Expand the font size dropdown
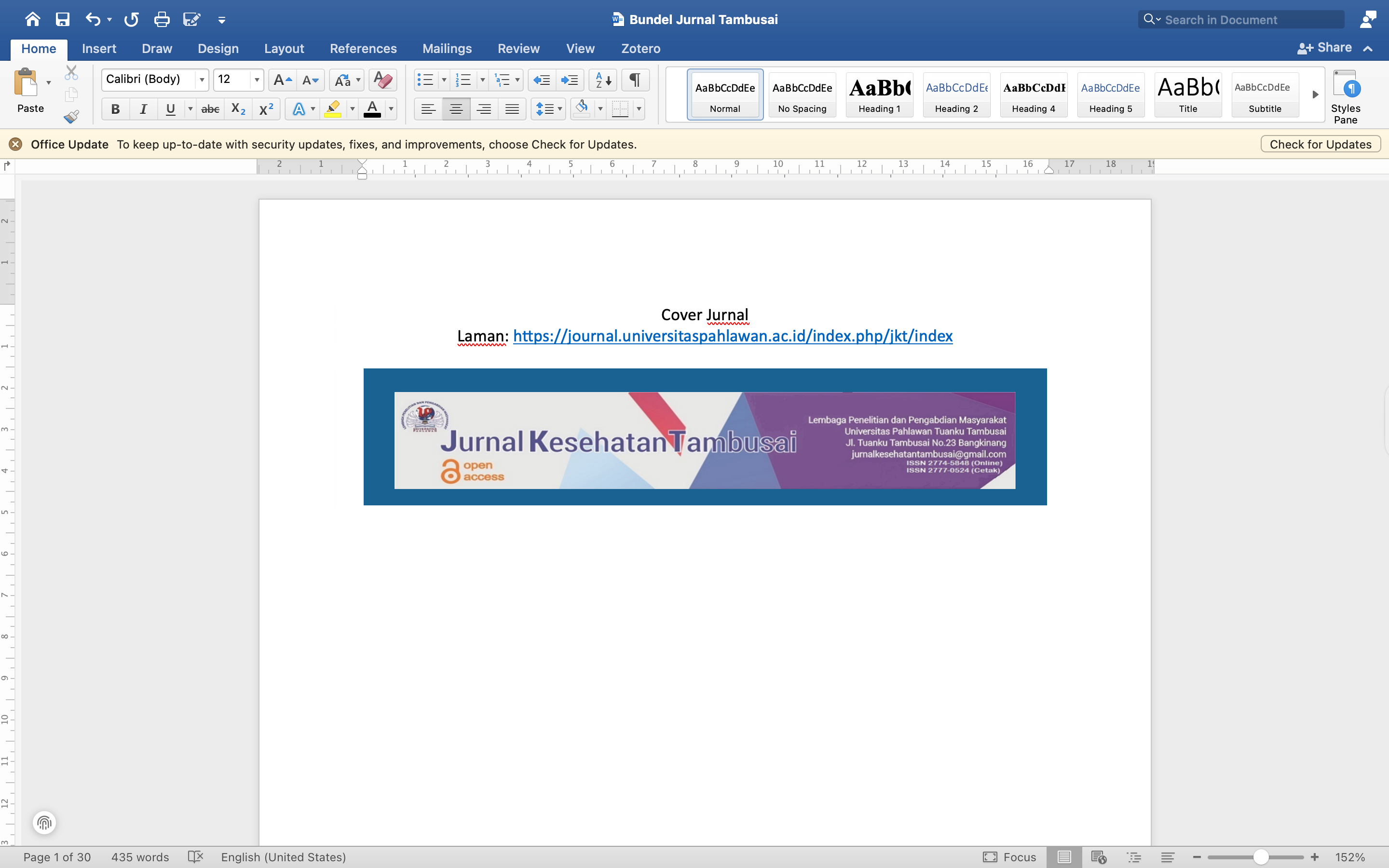This screenshot has width=1389, height=868. tap(257, 80)
